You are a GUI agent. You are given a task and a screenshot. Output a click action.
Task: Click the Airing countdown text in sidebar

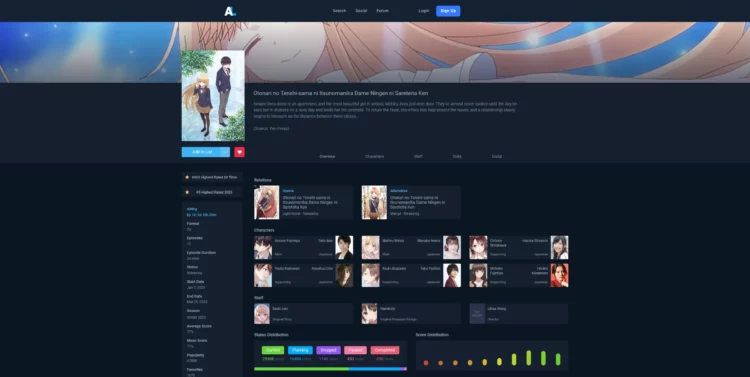coord(201,215)
